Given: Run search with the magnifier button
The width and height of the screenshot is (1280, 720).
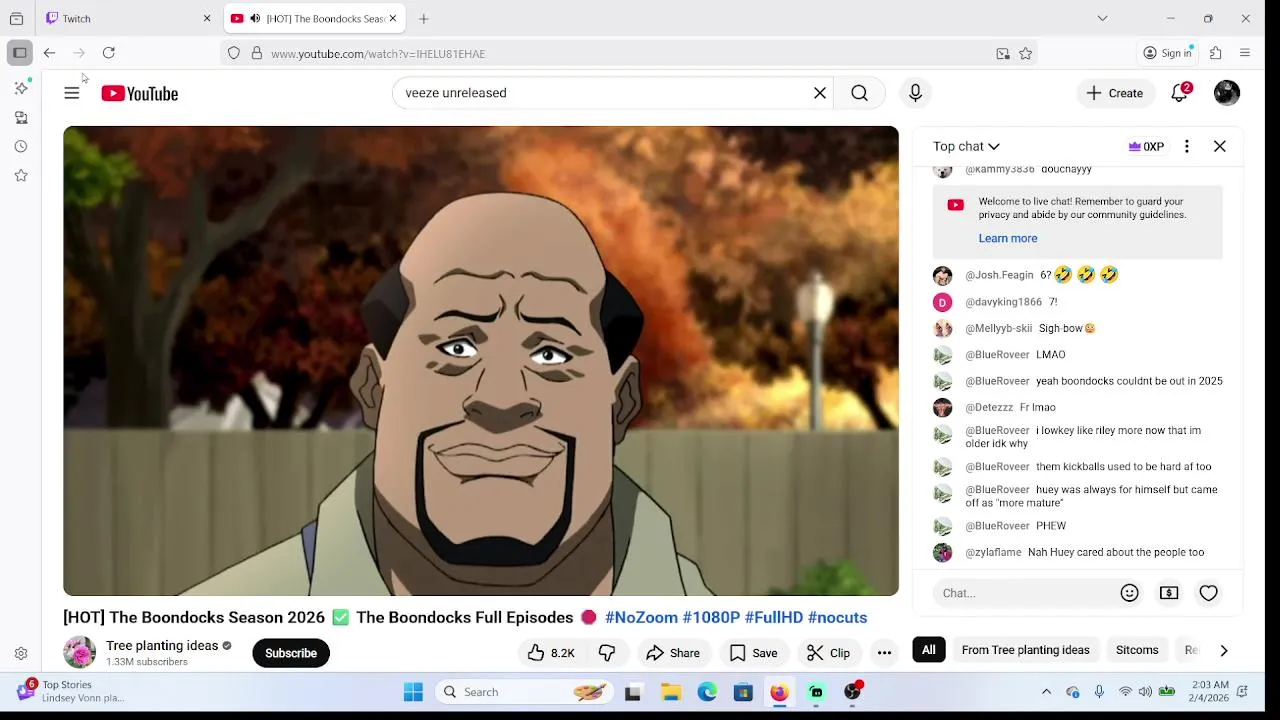Looking at the screenshot, I should point(859,93).
